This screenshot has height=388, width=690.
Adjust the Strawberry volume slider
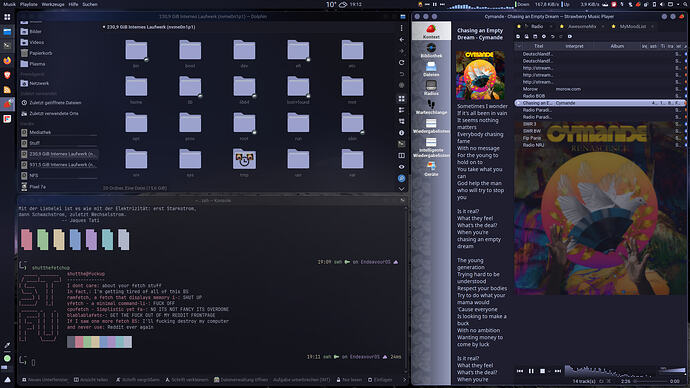click(x=672, y=370)
